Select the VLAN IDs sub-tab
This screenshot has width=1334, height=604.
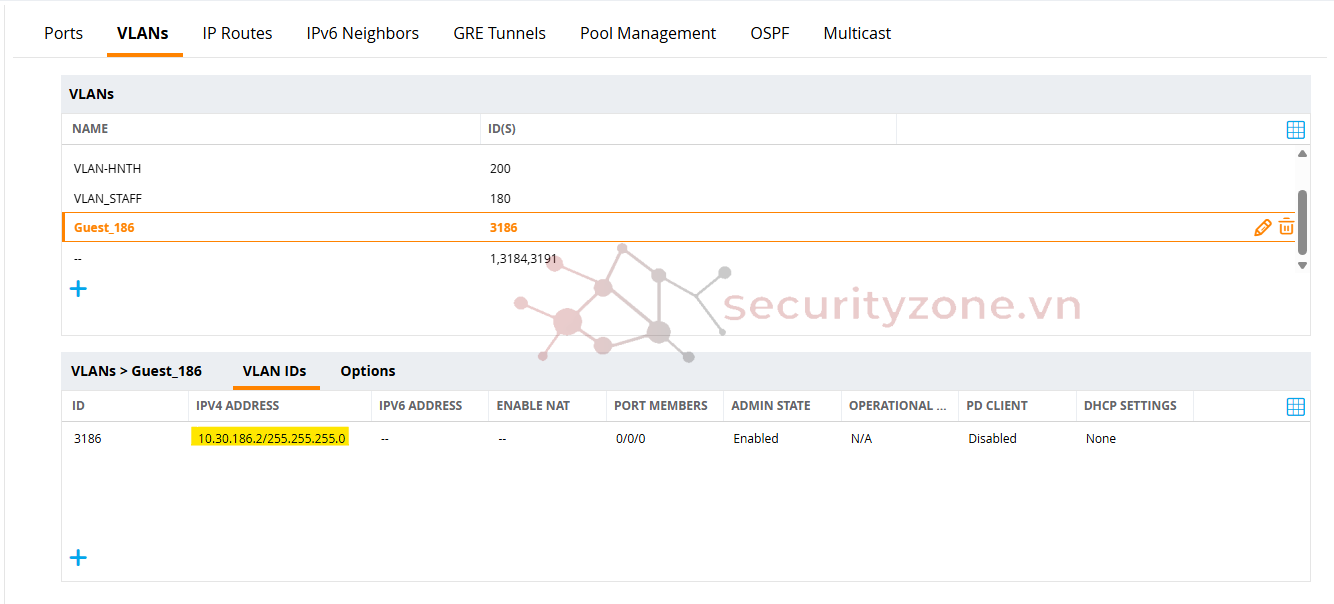pos(276,370)
